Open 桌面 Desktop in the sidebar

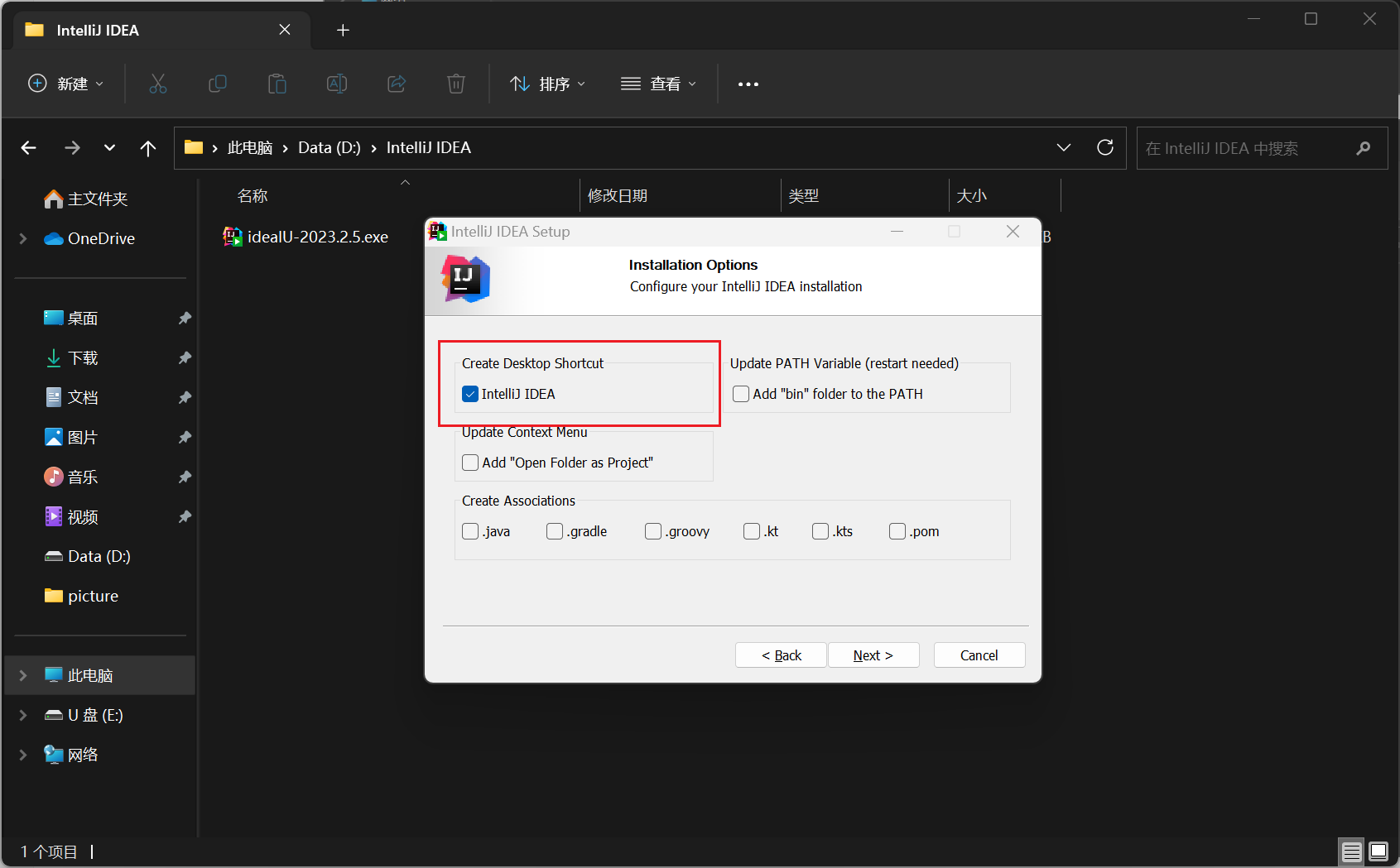[x=71, y=318]
